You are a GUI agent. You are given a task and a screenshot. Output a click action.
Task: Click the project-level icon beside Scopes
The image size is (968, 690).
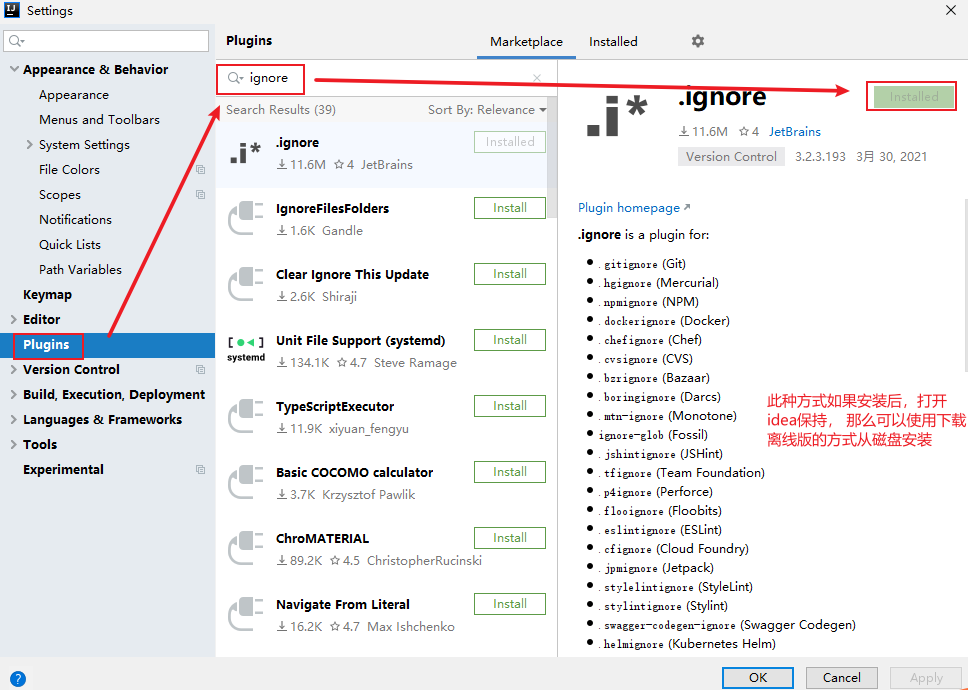coord(200,194)
